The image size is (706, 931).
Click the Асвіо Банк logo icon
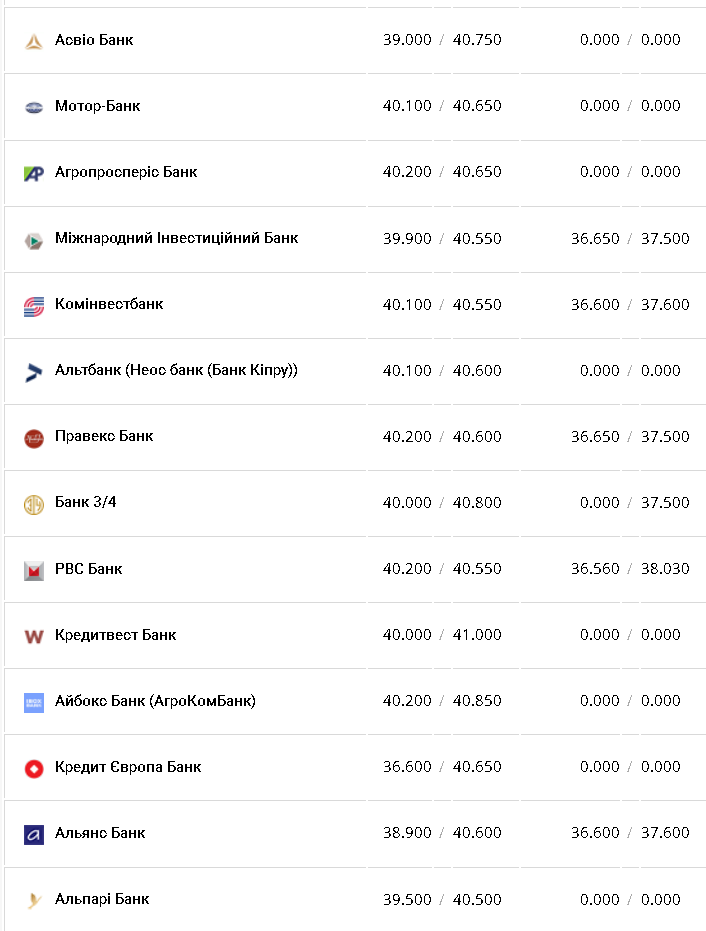(34, 41)
